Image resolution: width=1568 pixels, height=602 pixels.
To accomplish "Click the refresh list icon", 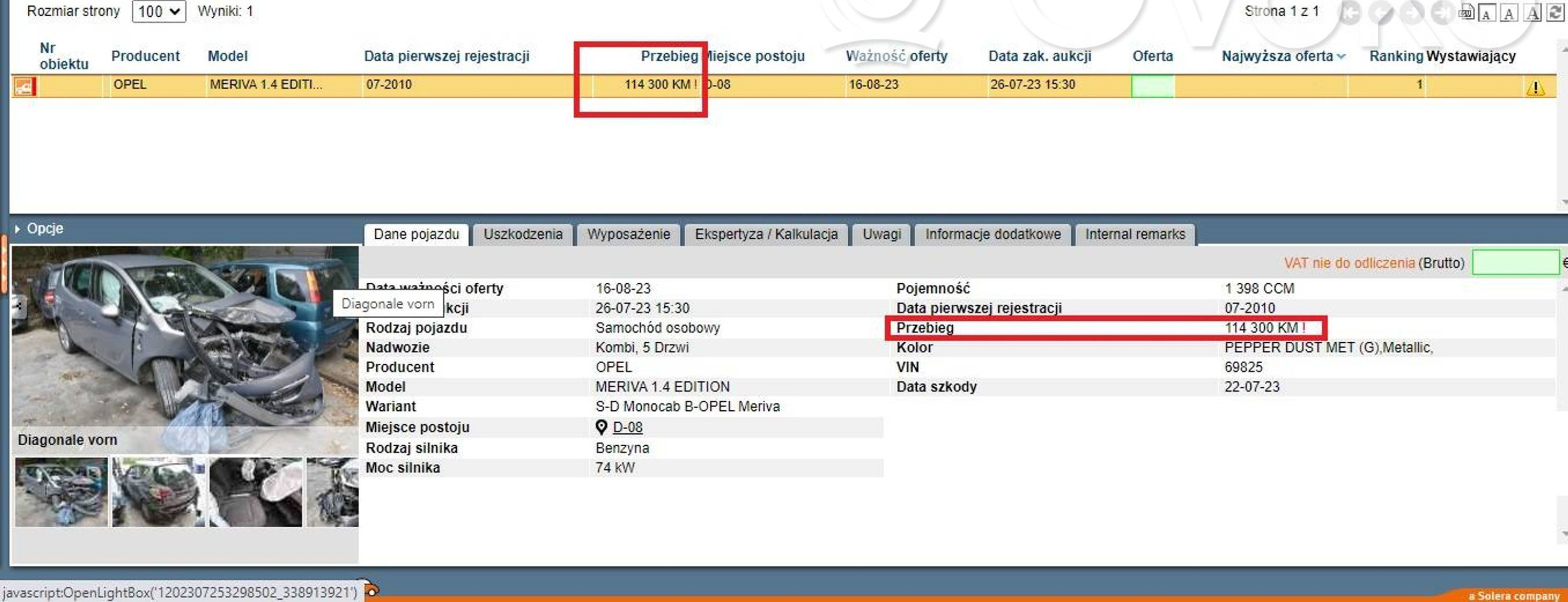I will 1555,13.
